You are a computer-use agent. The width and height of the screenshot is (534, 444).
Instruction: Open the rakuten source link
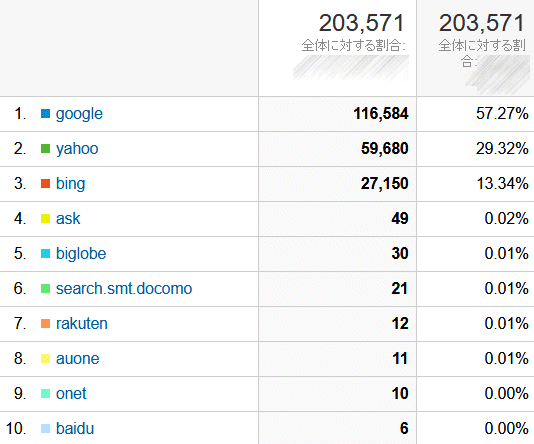(x=82, y=323)
